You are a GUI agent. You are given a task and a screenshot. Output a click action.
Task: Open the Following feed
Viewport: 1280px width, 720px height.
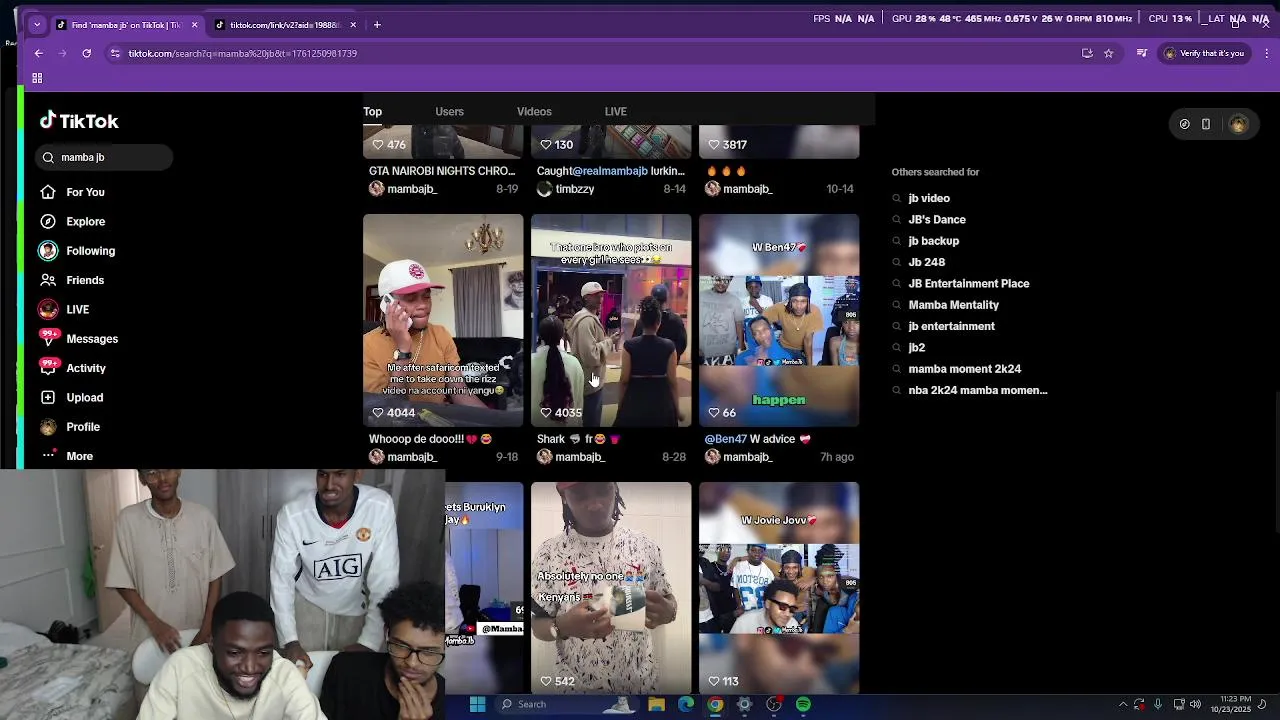click(77, 251)
